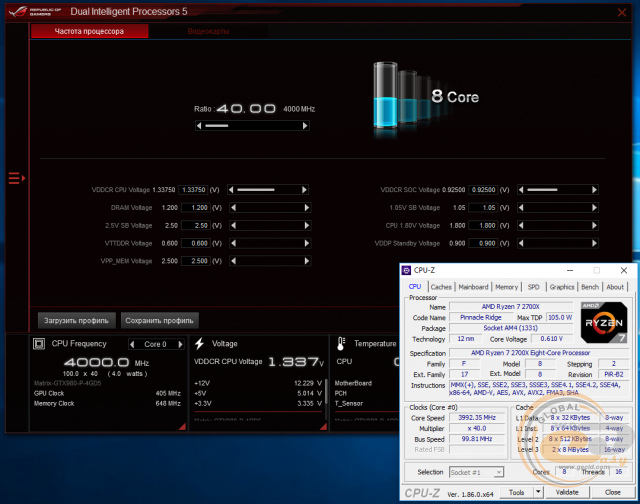640x504 pixels.
Task: Increase VDDP Standby Voltage right arrow
Action: [x=594, y=243]
